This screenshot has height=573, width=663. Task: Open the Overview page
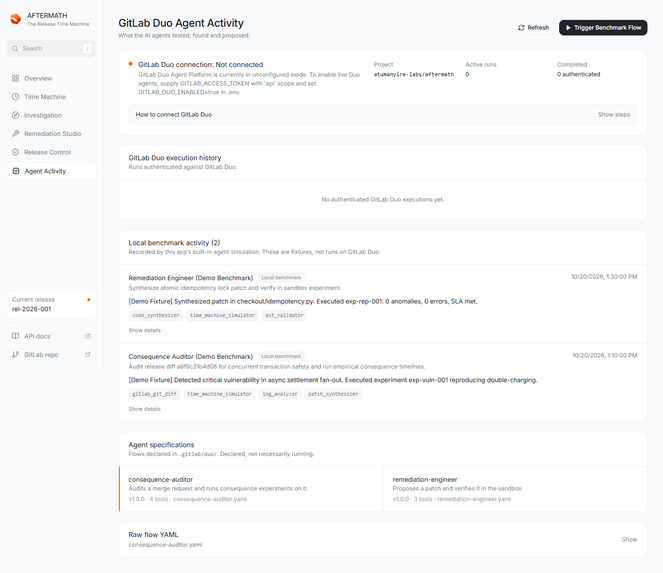coord(51,78)
